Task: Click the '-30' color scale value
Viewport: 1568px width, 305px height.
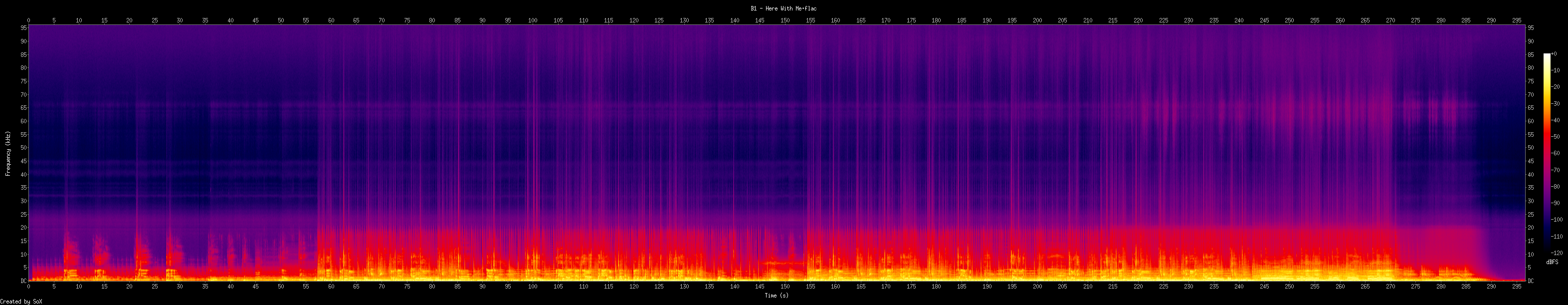Action: pyautogui.click(x=1555, y=103)
